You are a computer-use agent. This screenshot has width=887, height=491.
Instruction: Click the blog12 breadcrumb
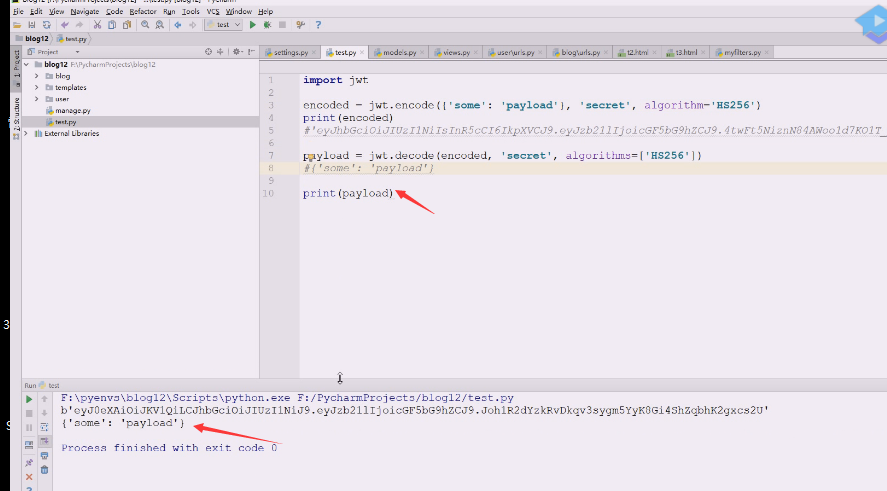tap(32, 39)
